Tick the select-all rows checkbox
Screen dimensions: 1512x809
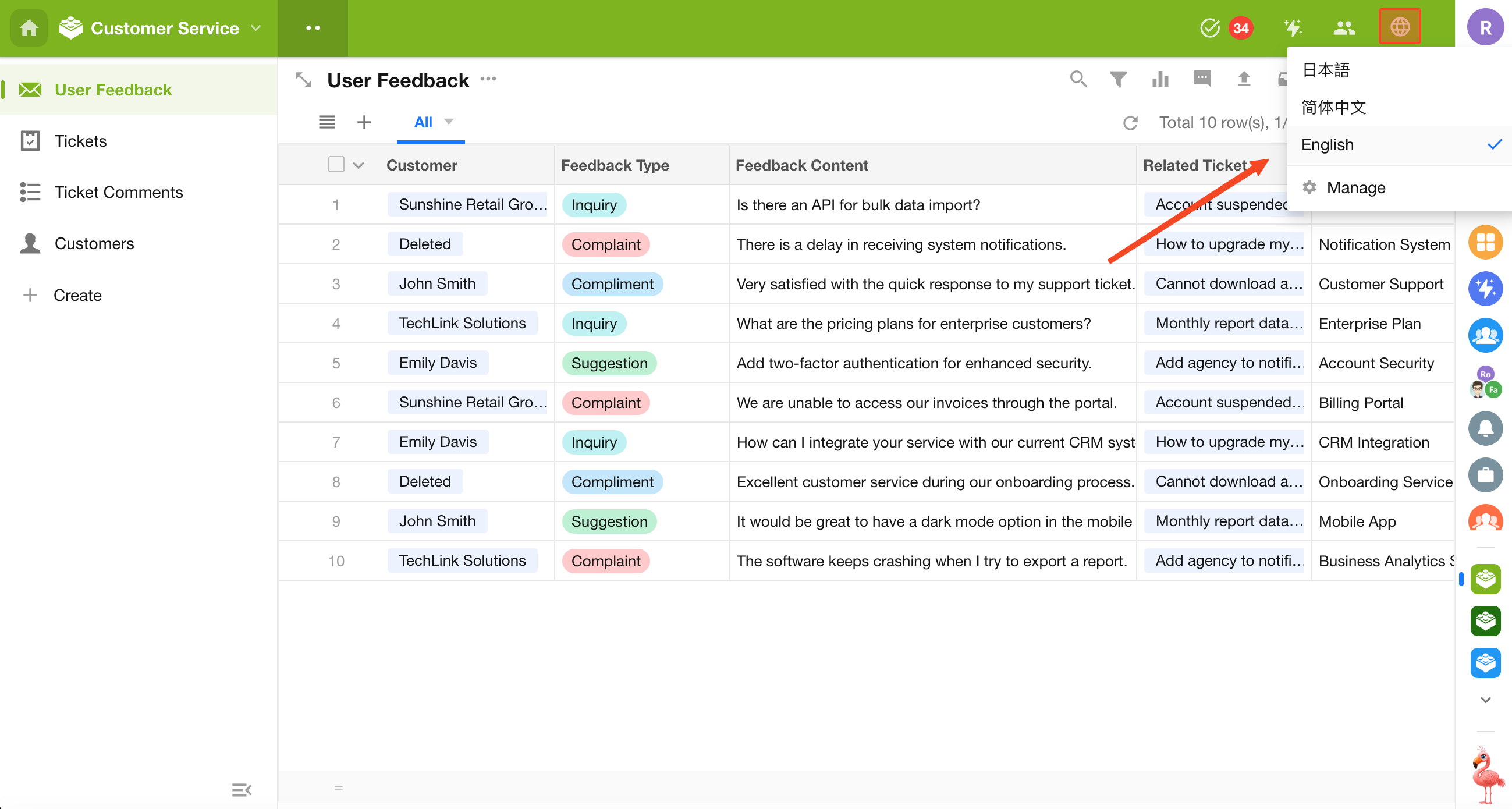click(336, 164)
